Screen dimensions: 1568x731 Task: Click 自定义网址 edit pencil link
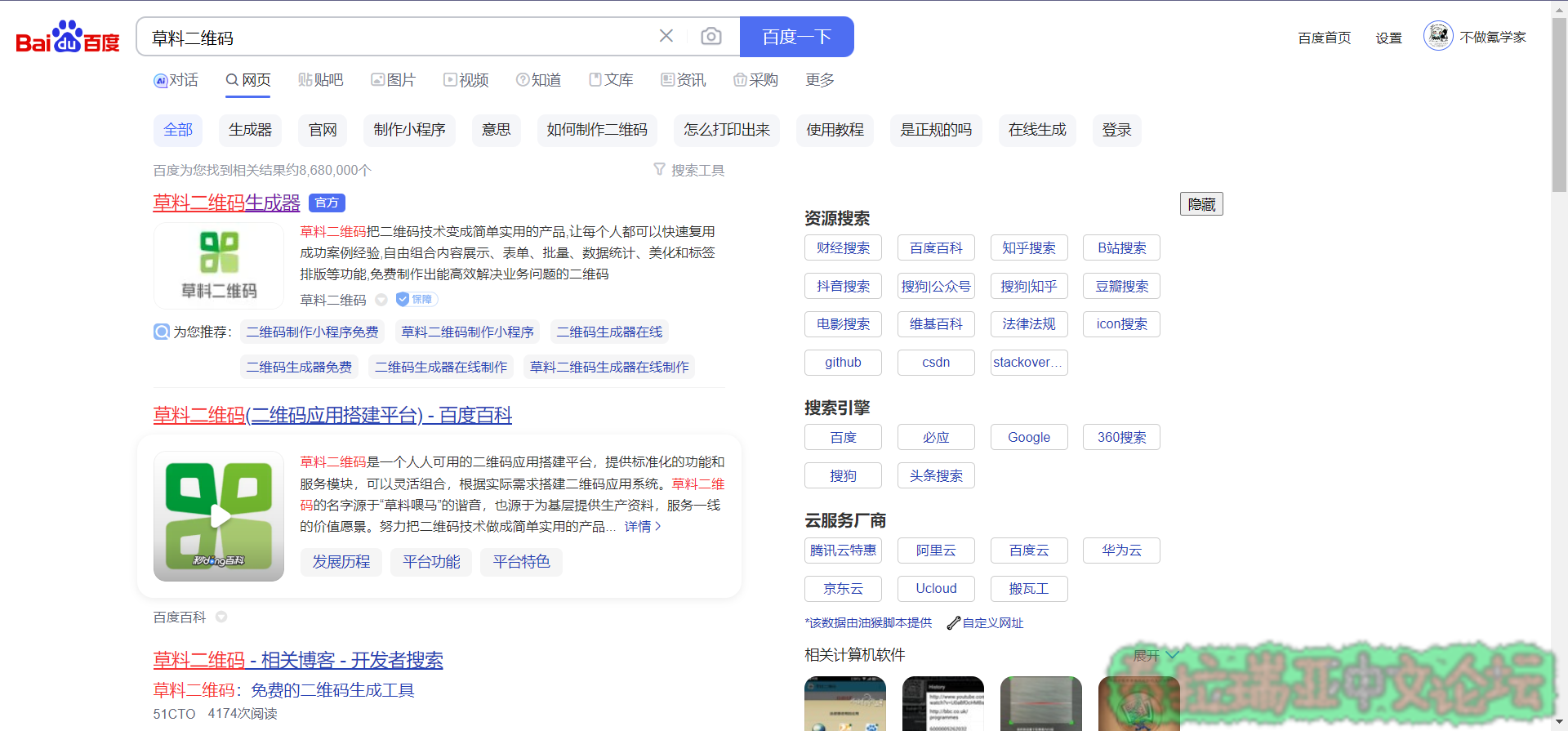[985, 623]
